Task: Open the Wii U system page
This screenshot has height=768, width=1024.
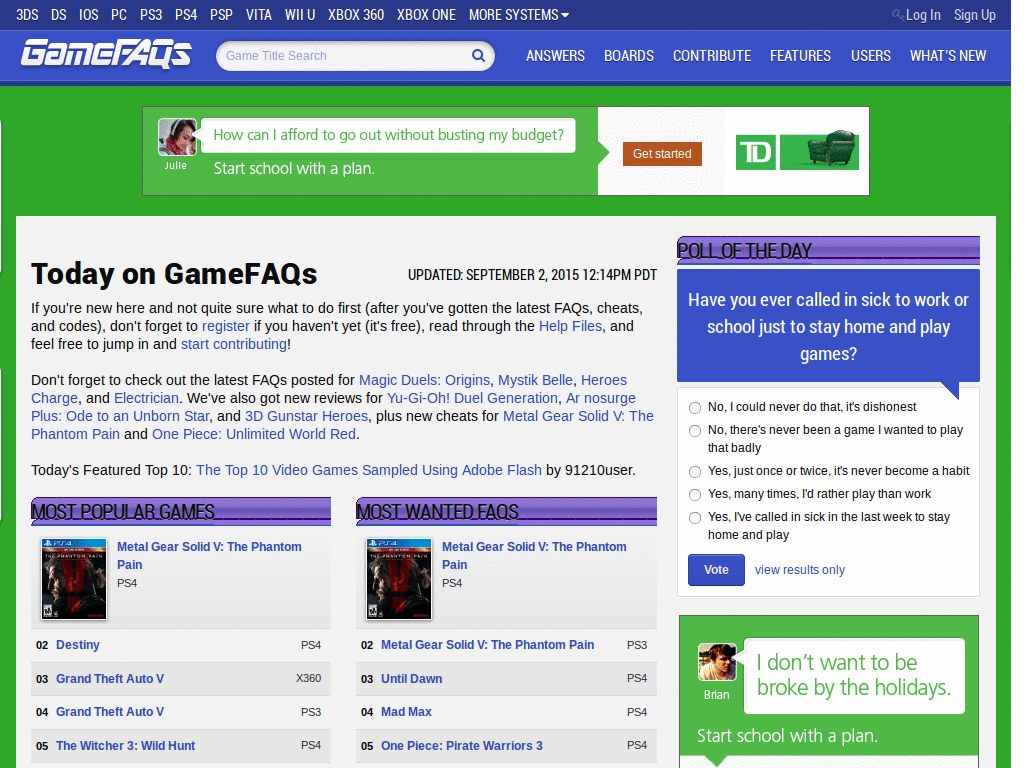Action: tap(300, 14)
